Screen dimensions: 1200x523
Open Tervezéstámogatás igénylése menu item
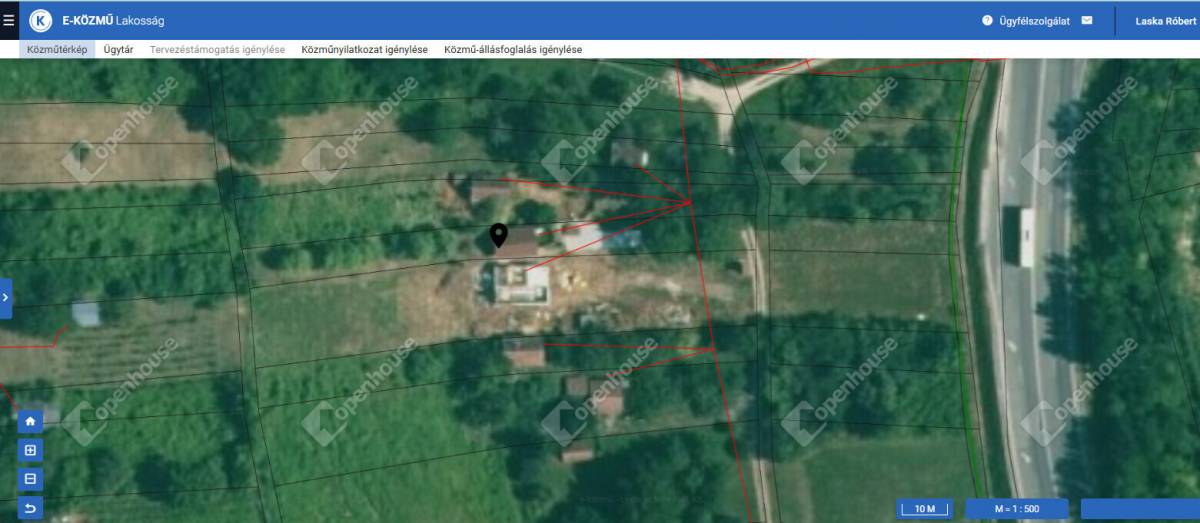click(217, 49)
